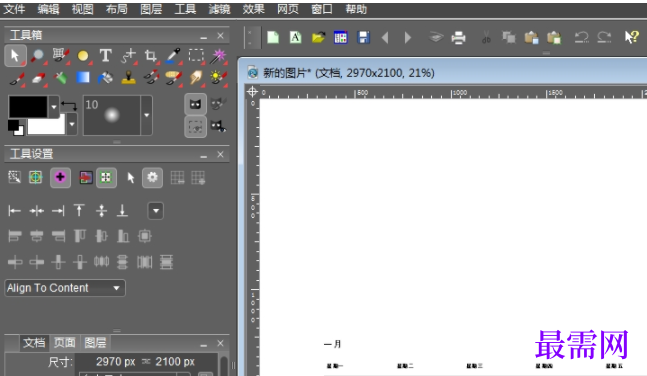Click the Next page right arrow
Image resolution: width=647 pixels, height=376 pixels.
[x=408, y=38]
